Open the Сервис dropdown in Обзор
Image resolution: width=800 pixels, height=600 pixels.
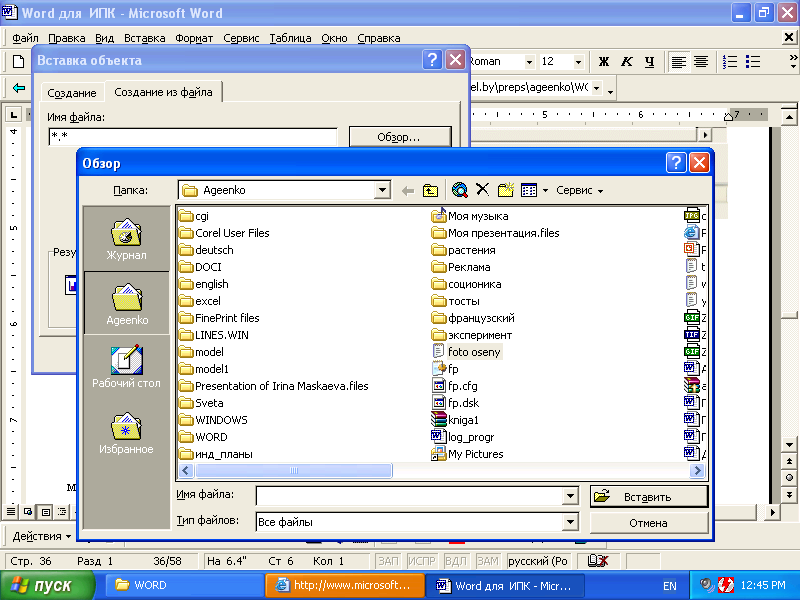coord(580,190)
